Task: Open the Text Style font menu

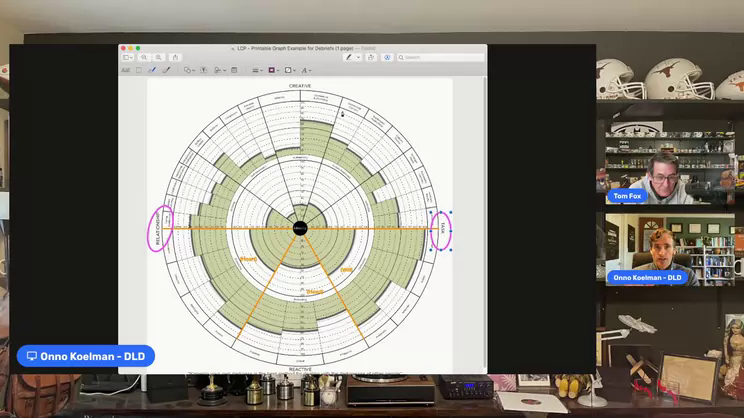Action: (x=306, y=70)
